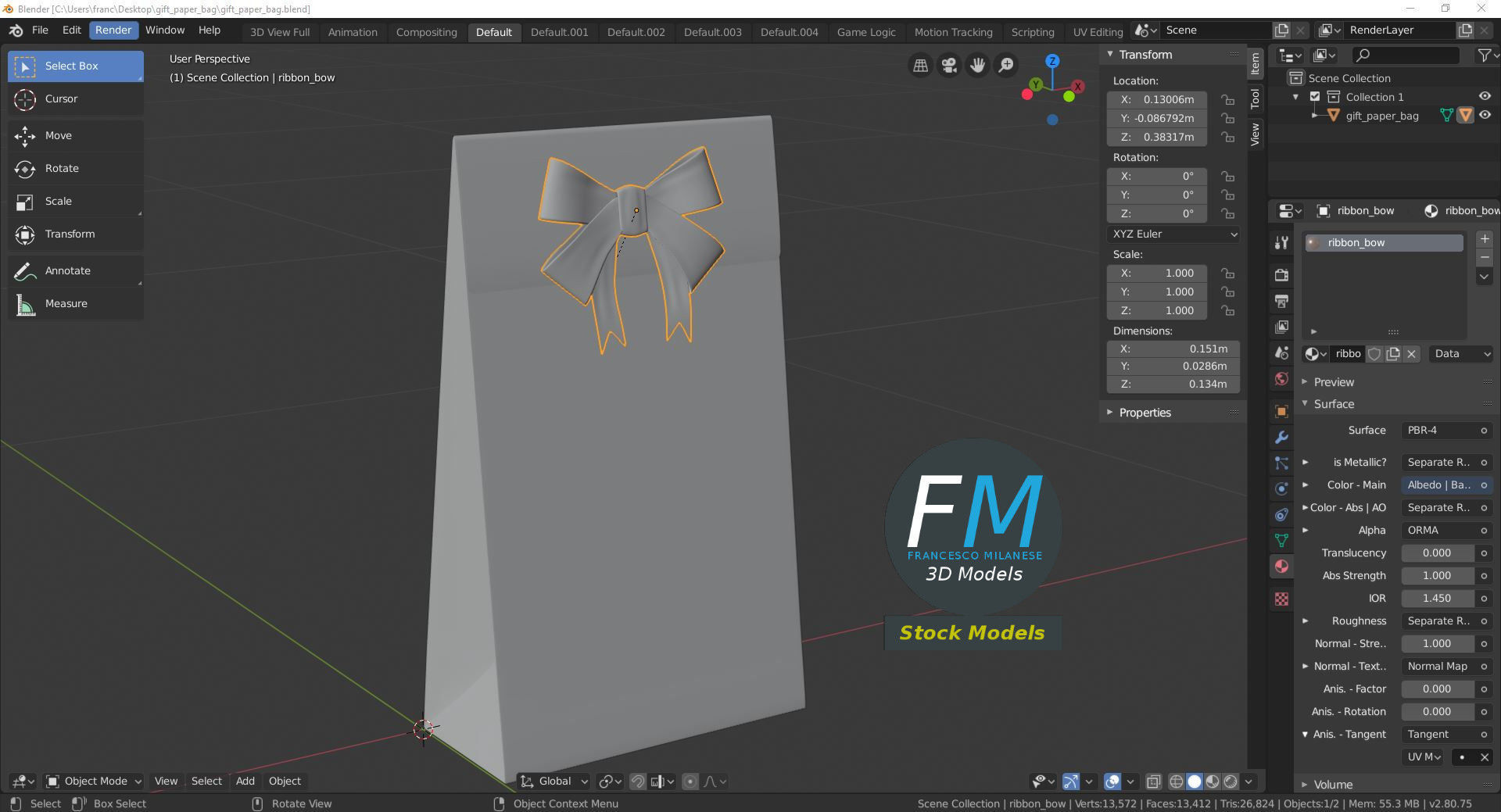This screenshot has width=1501, height=812.
Task: Pick the Transform tool
Action: (76, 234)
